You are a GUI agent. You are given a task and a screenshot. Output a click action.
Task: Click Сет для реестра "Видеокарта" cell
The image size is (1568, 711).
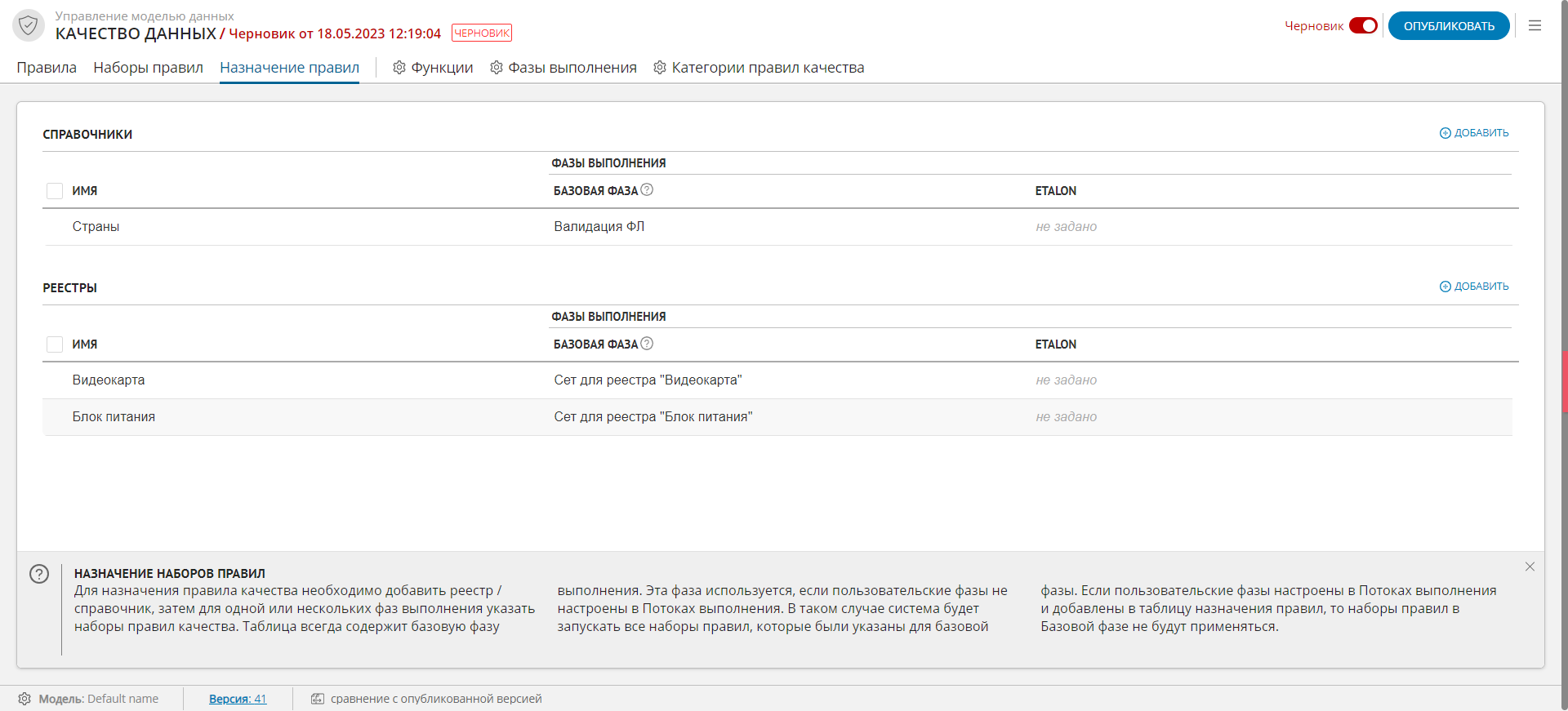(x=648, y=380)
